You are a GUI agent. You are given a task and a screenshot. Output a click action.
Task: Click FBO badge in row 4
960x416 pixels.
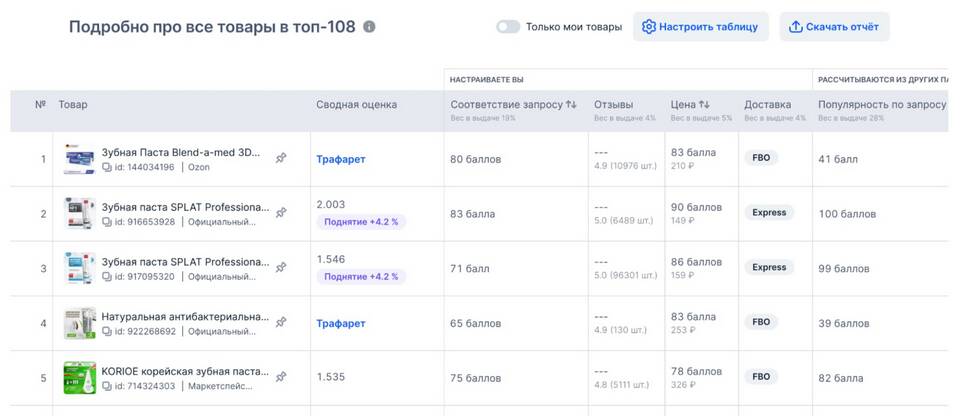[x=761, y=322]
